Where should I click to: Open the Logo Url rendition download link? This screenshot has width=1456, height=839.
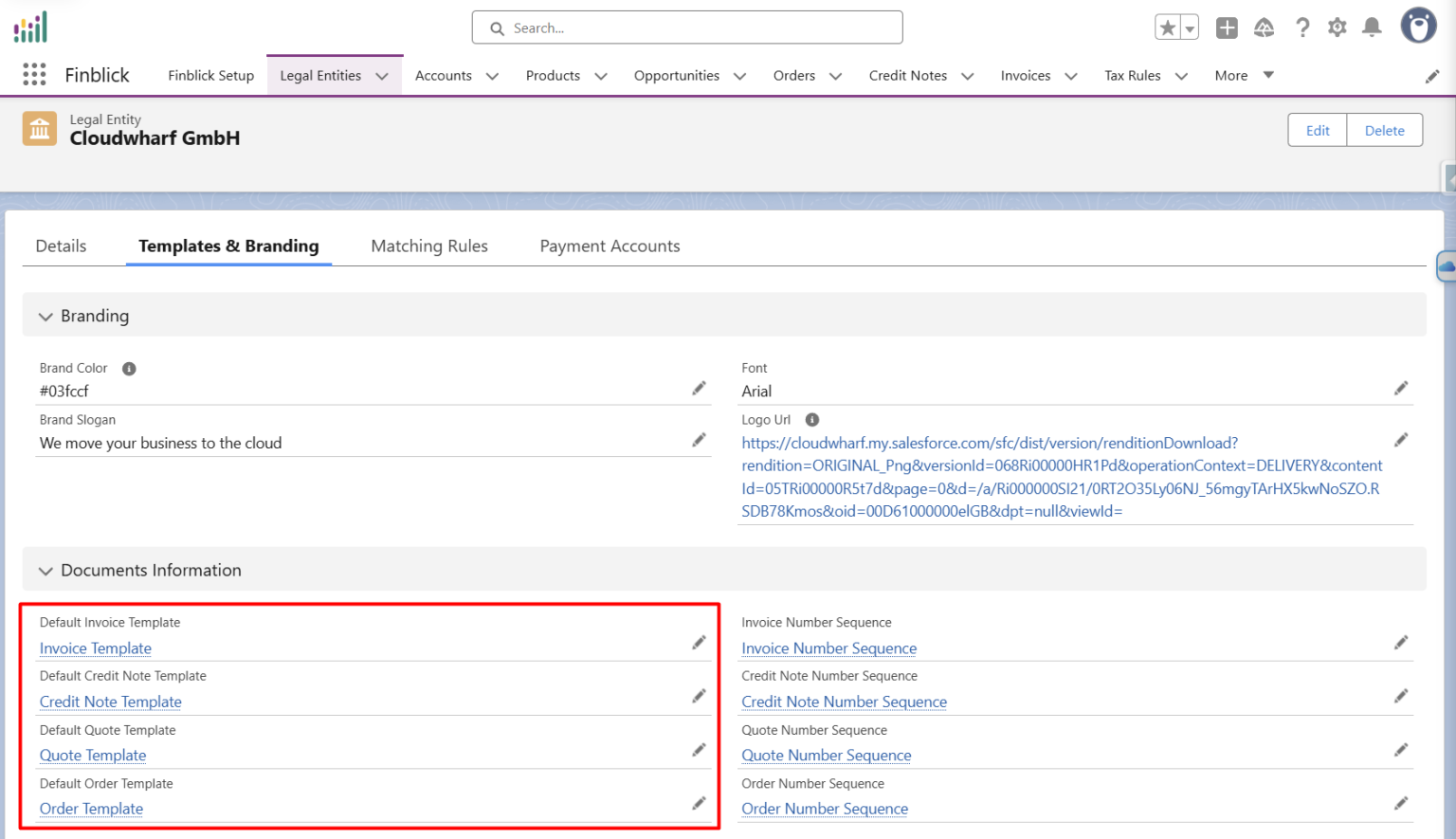(1062, 477)
